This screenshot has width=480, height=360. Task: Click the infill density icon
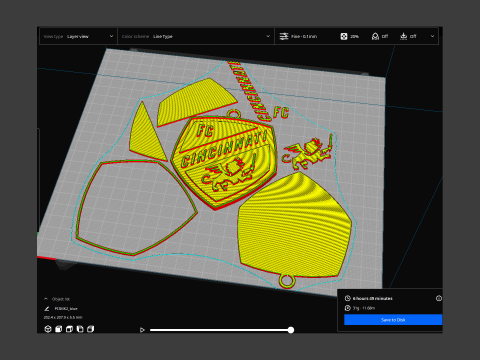(344, 36)
